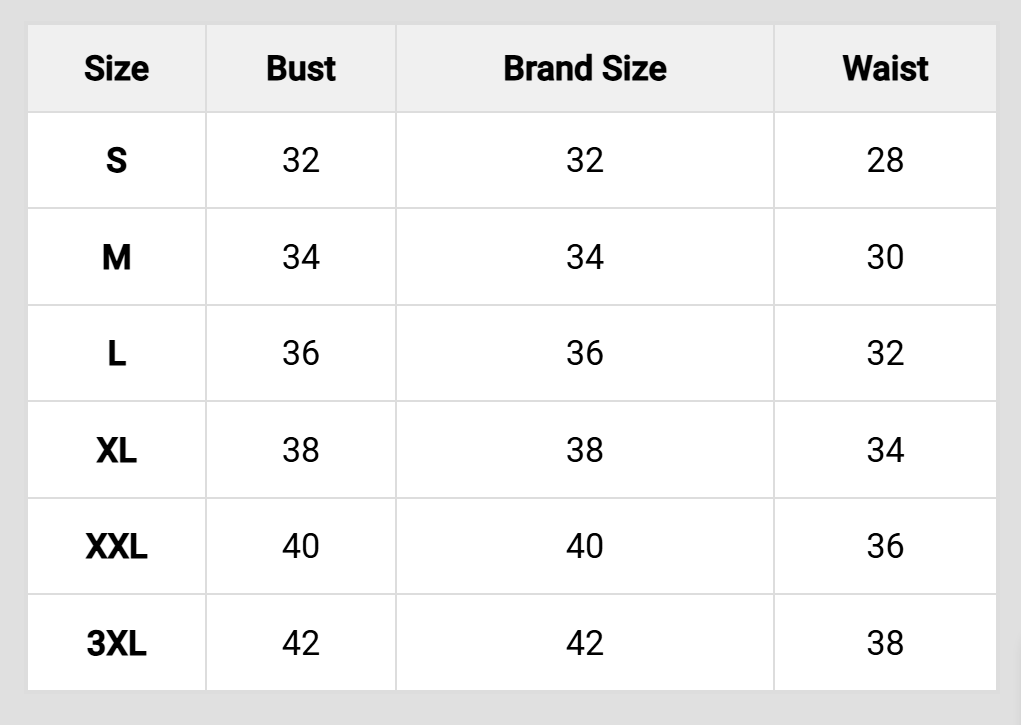The height and width of the screenshot is (725, 1021).
Task: Click the Size column header
Action: coord(116,69)
